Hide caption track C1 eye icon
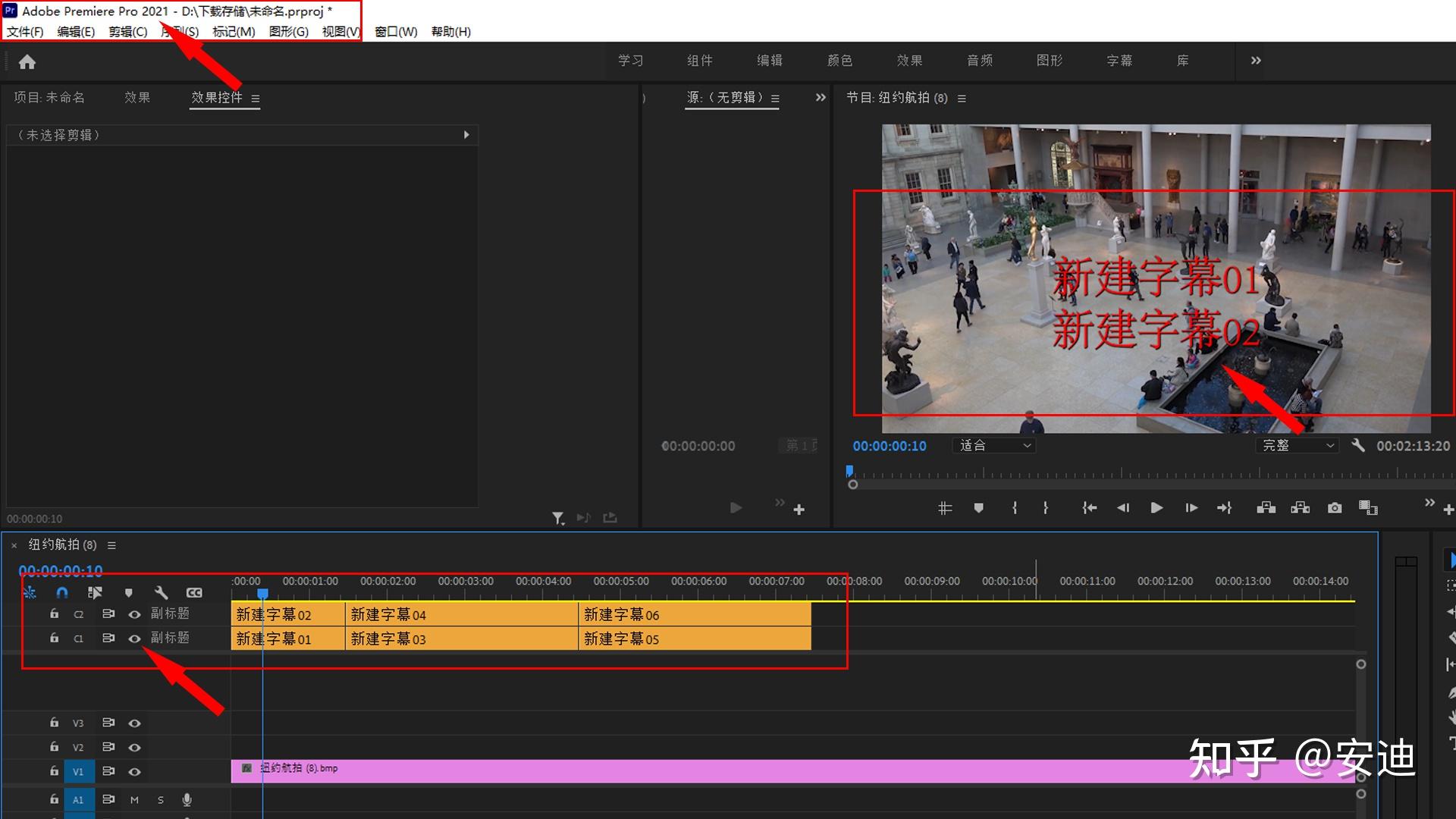The width and height of the screenshot is (1456, 819). (x=134, y=639)
